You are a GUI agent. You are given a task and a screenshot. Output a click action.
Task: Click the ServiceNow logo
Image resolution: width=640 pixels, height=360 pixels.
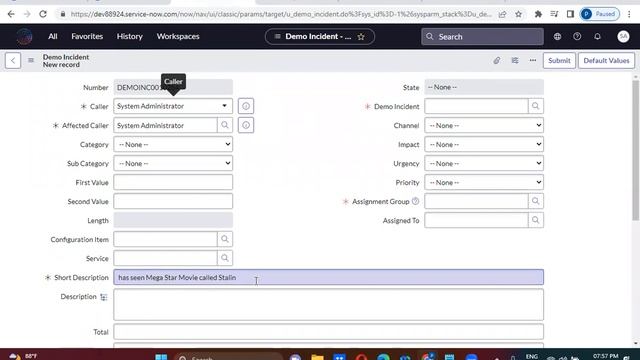[x=24, y=36]
